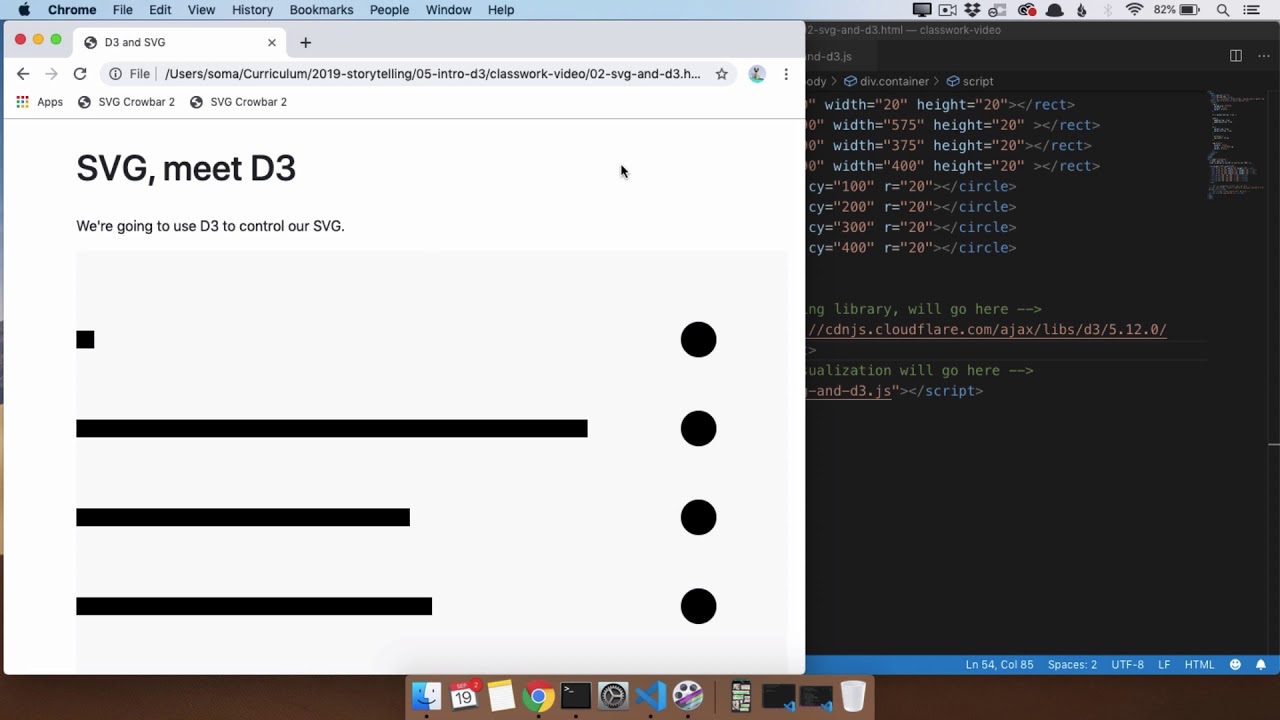Go back in Chrome's navigation
This screenshot has width=1280, height=720.
point(23,74)
